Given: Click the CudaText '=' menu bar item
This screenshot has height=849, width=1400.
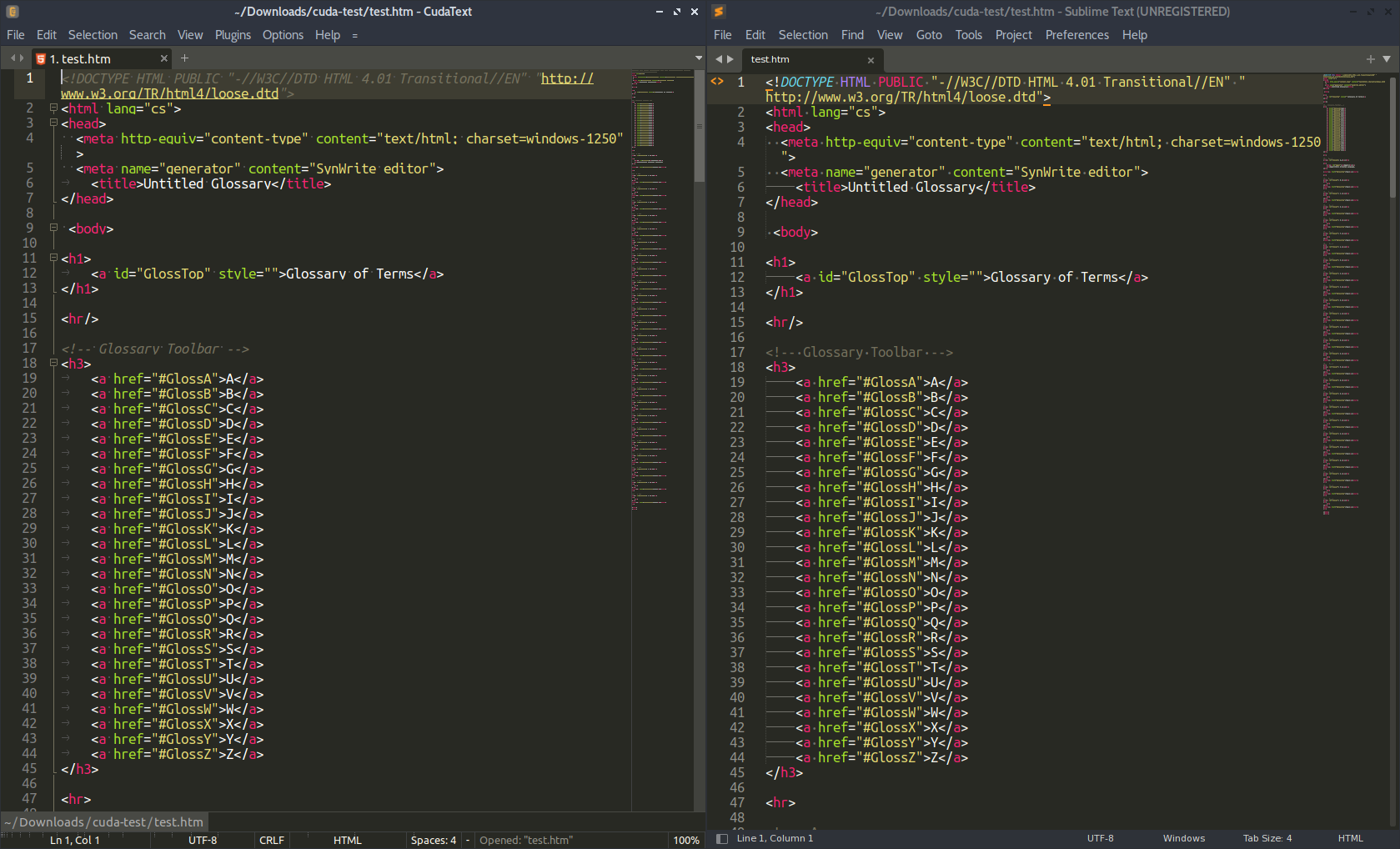Looking at the screenshot, I should (354, 36).
